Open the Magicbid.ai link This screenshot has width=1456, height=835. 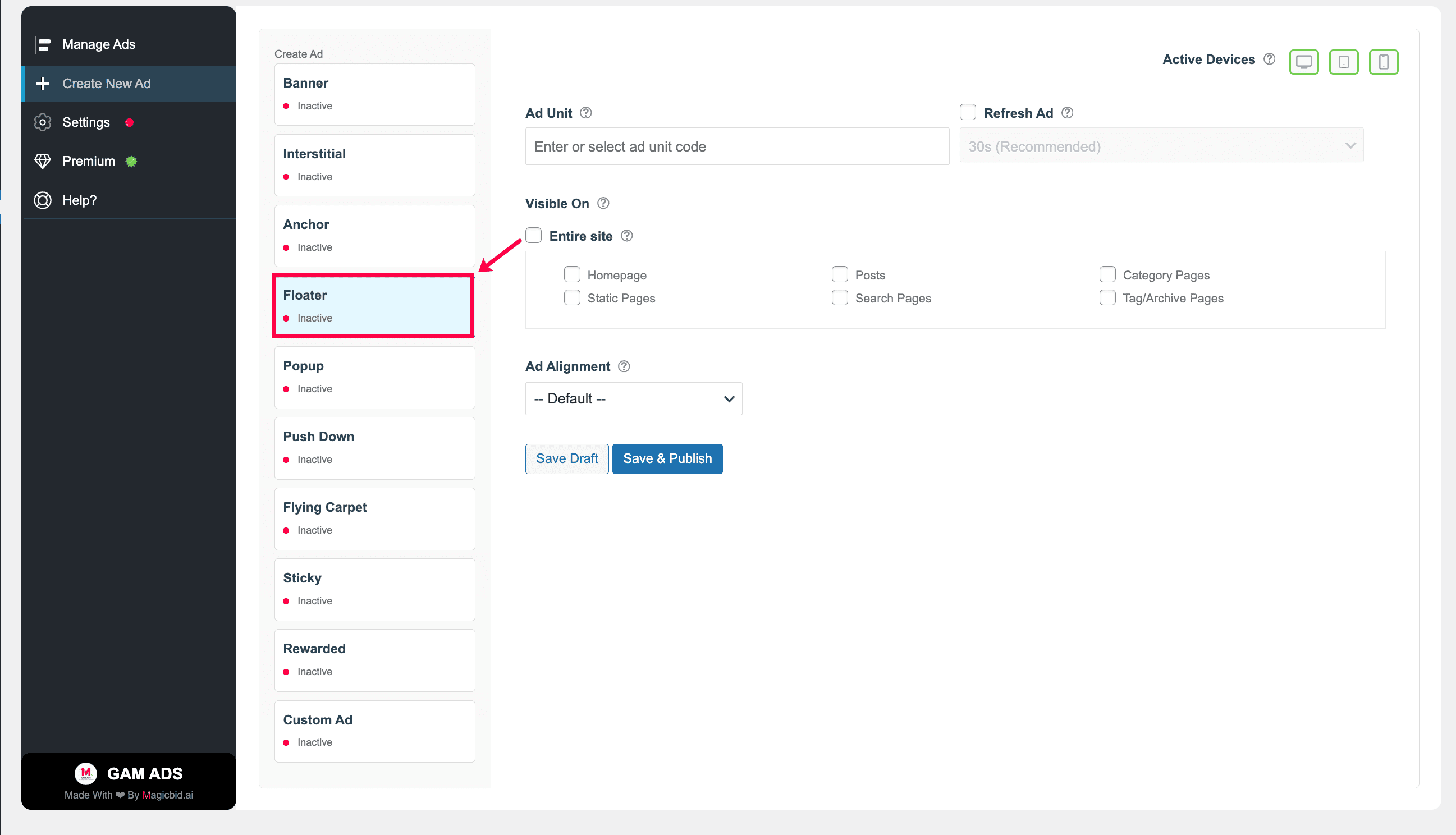click(x=167, y=795)
